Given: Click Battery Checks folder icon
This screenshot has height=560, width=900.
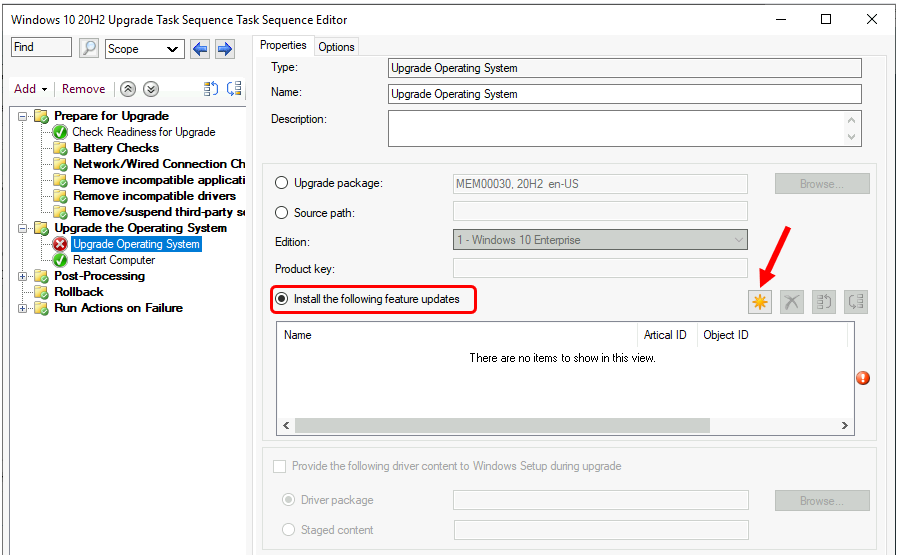Looking at the screenshot, I should point(60,148).
